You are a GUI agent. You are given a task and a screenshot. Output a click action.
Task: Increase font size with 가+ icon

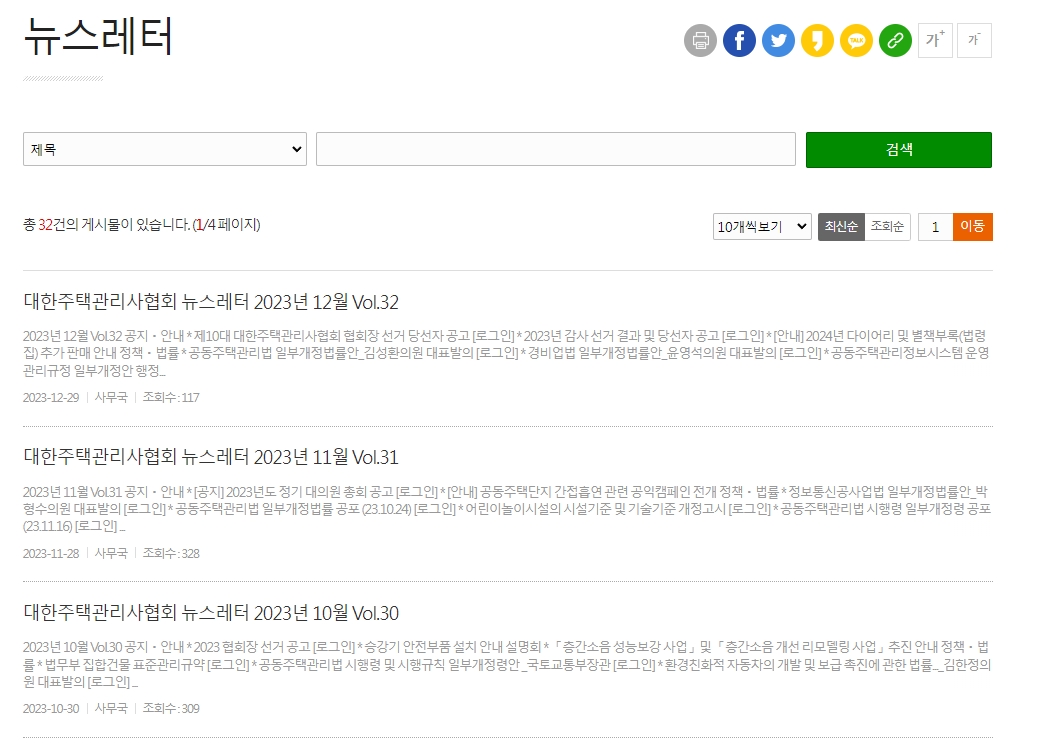934,41
